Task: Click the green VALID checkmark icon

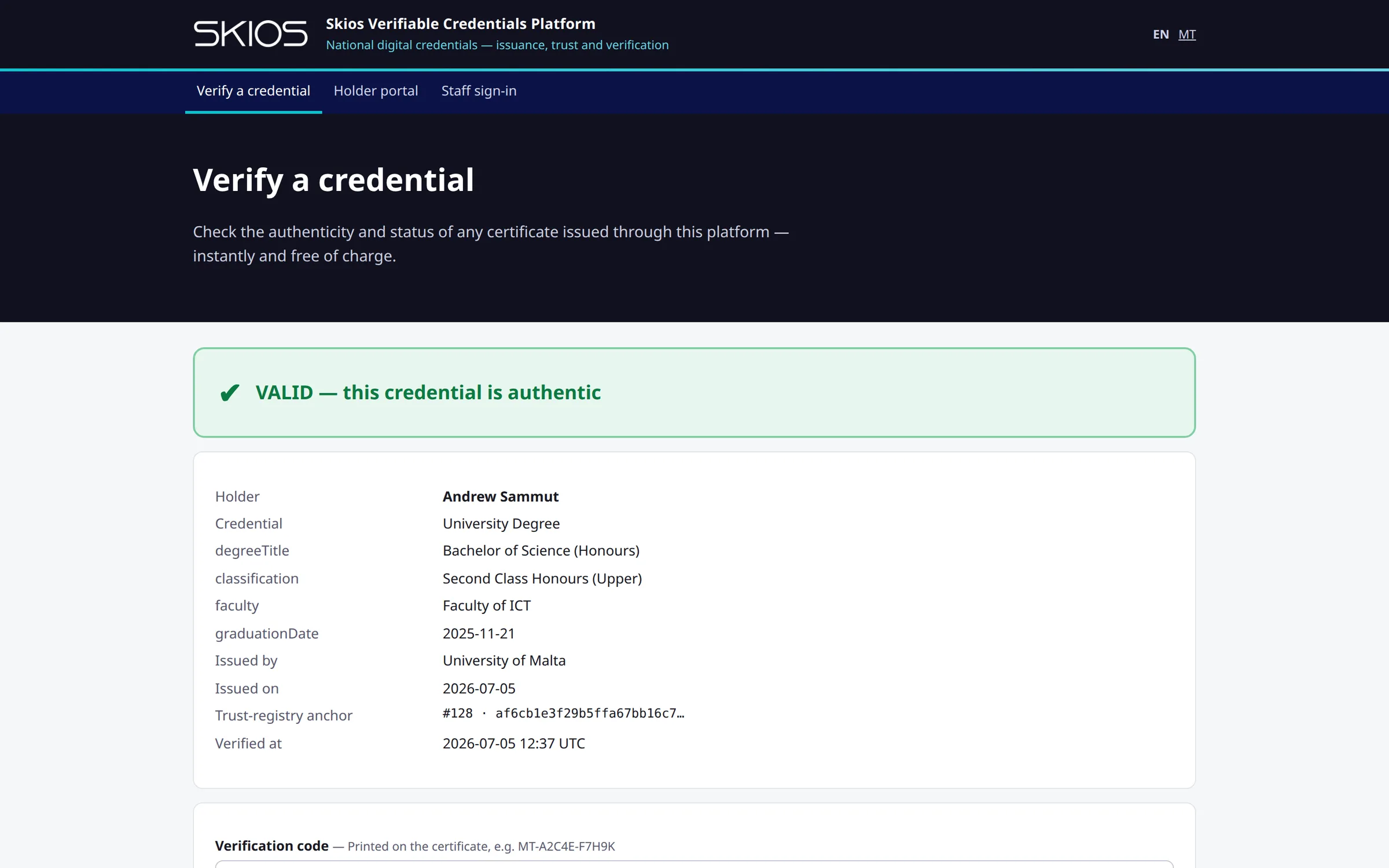Action: (x=229, y=393)
